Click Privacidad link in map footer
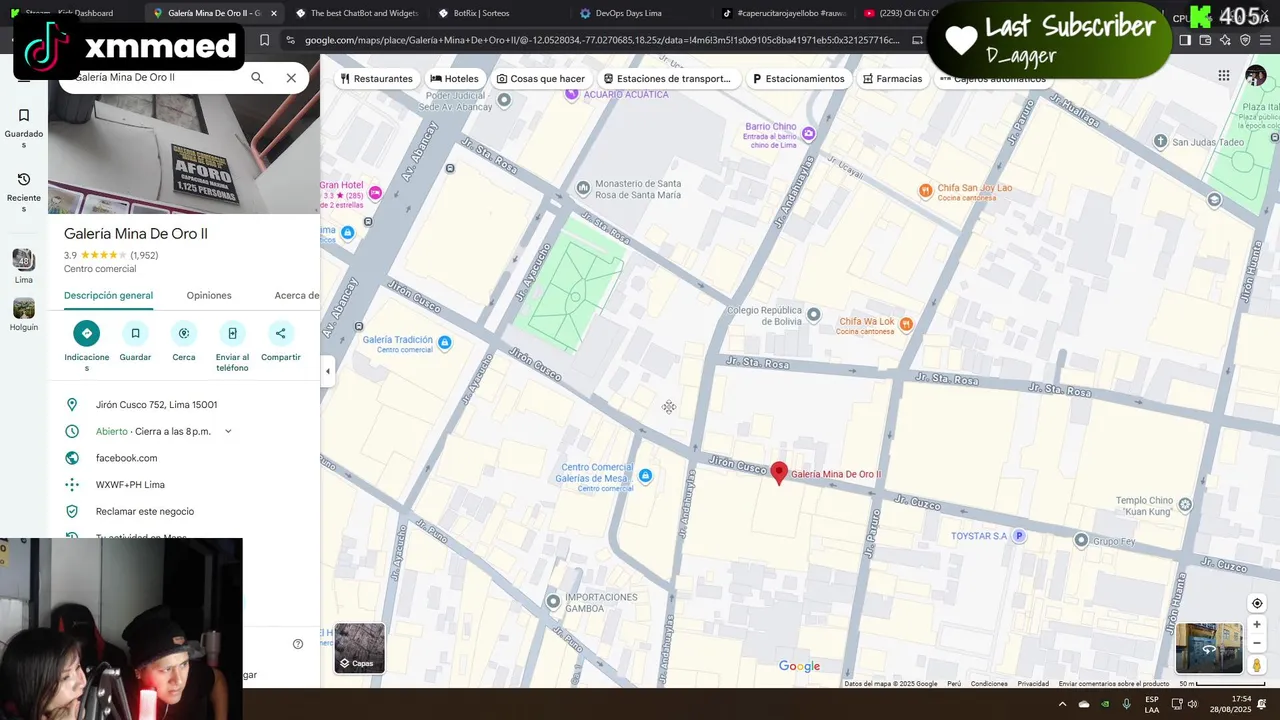Screen dimensions: 1280x720 [1033, 684]
